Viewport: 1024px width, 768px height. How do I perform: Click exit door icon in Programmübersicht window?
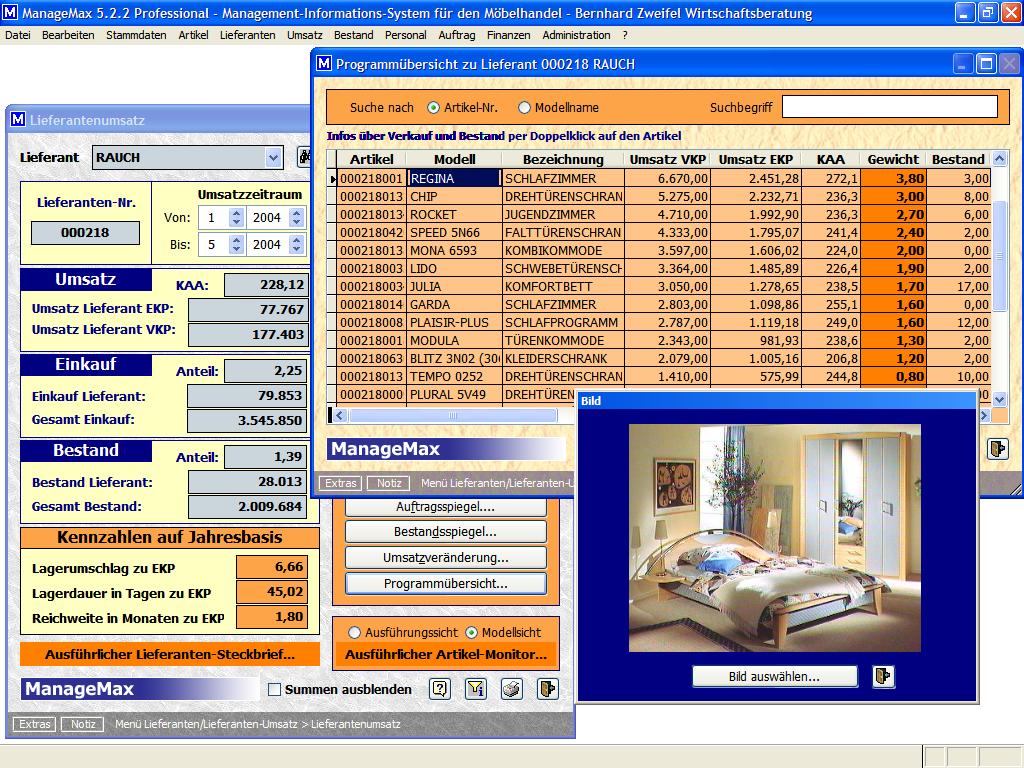997,449
